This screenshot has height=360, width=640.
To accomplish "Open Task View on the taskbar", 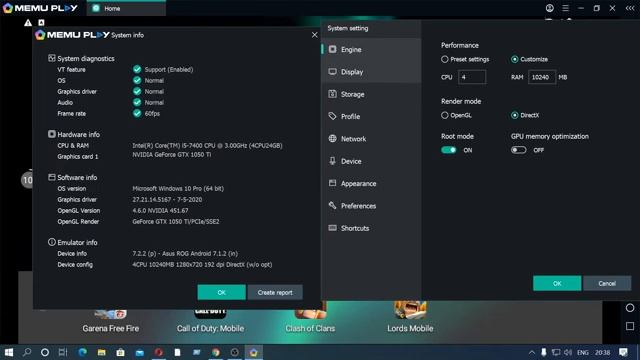I will click(63, 352).
